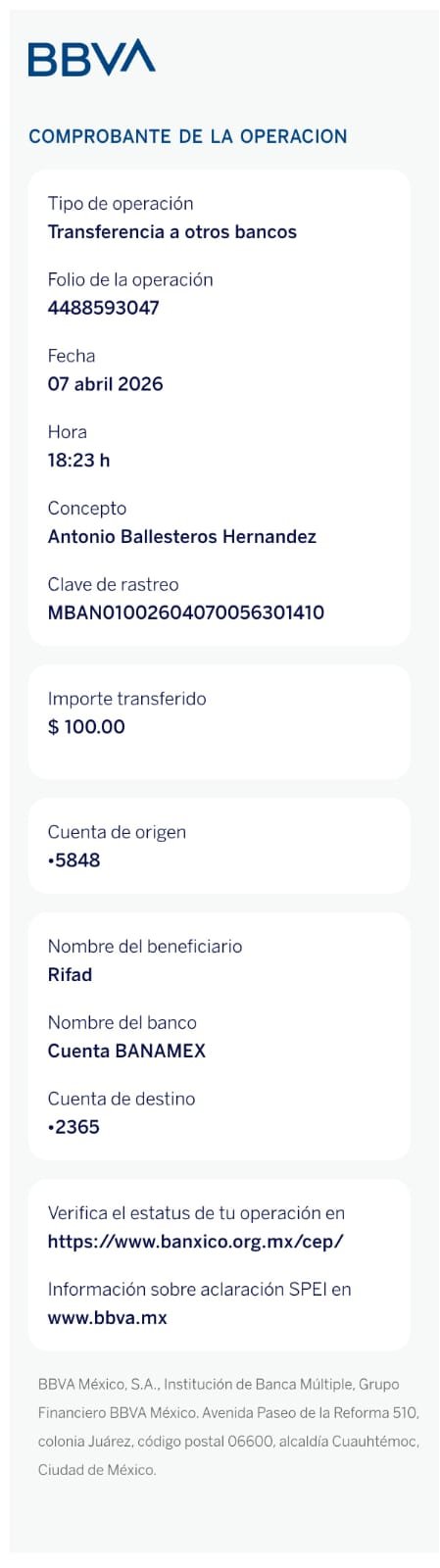Select the date 07 abril 2026

tap(105, 384)
